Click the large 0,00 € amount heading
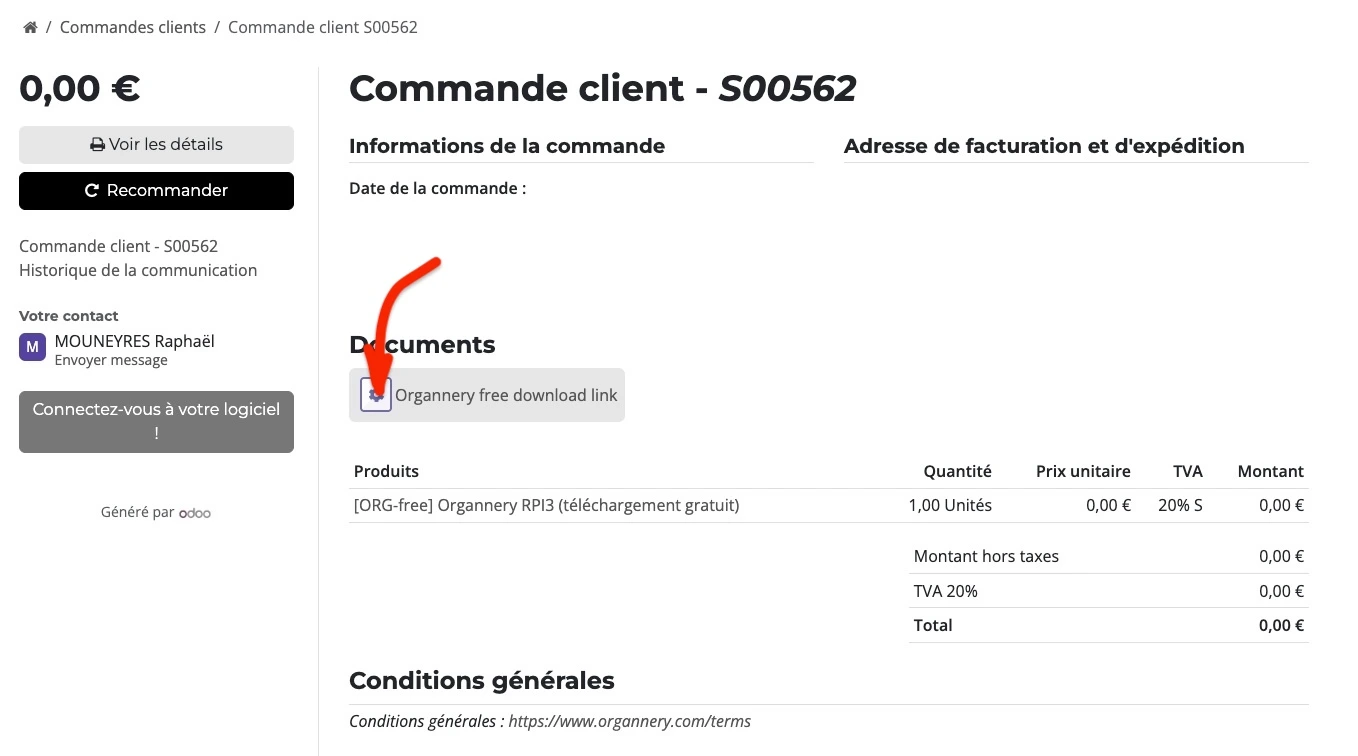This screenshot has height=756, width=1358. pyautogui.click(x=80, y=90)
